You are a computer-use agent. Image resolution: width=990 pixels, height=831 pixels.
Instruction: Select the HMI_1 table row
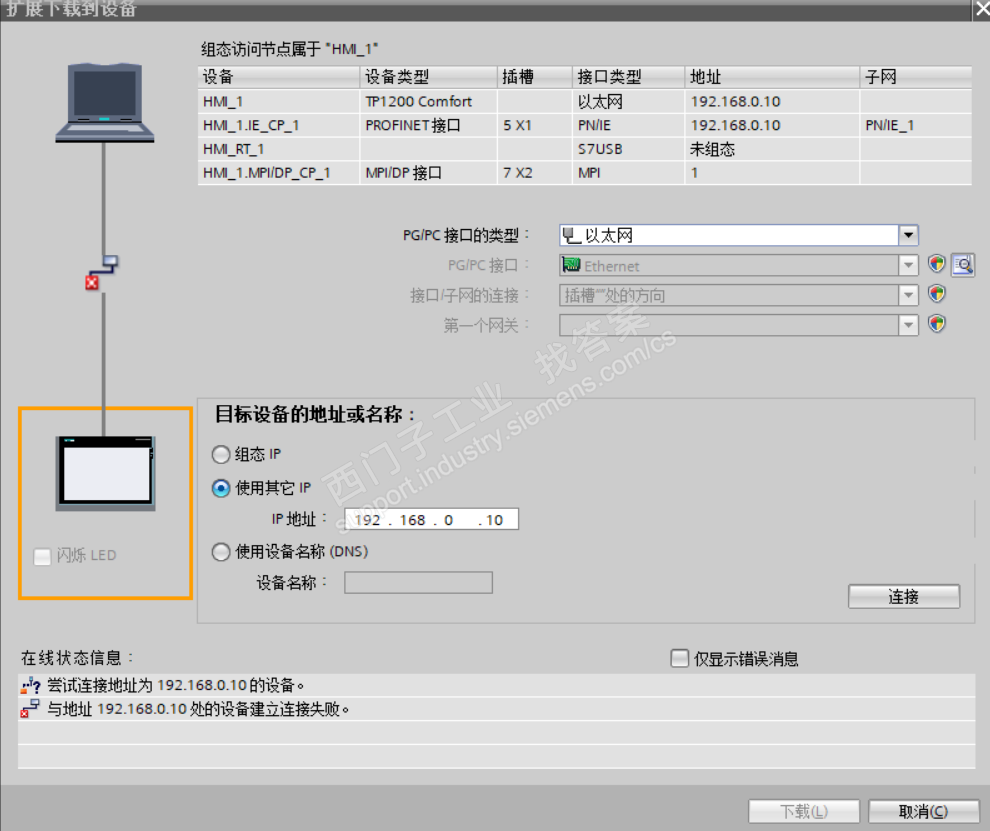tap(585, 102)
